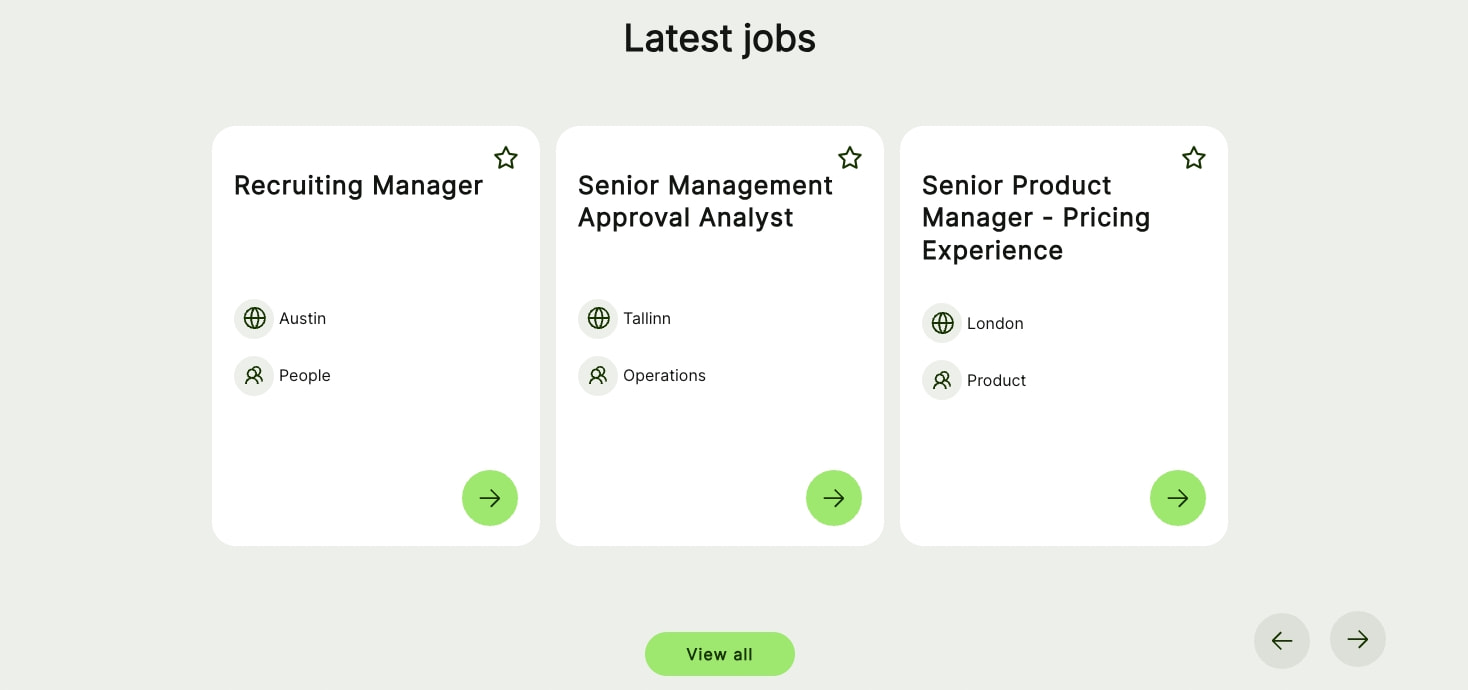This screenshot has height=690, width=1468.
Task: Open Senior Product Manager green arrow button
Action: click(1178, 498)
